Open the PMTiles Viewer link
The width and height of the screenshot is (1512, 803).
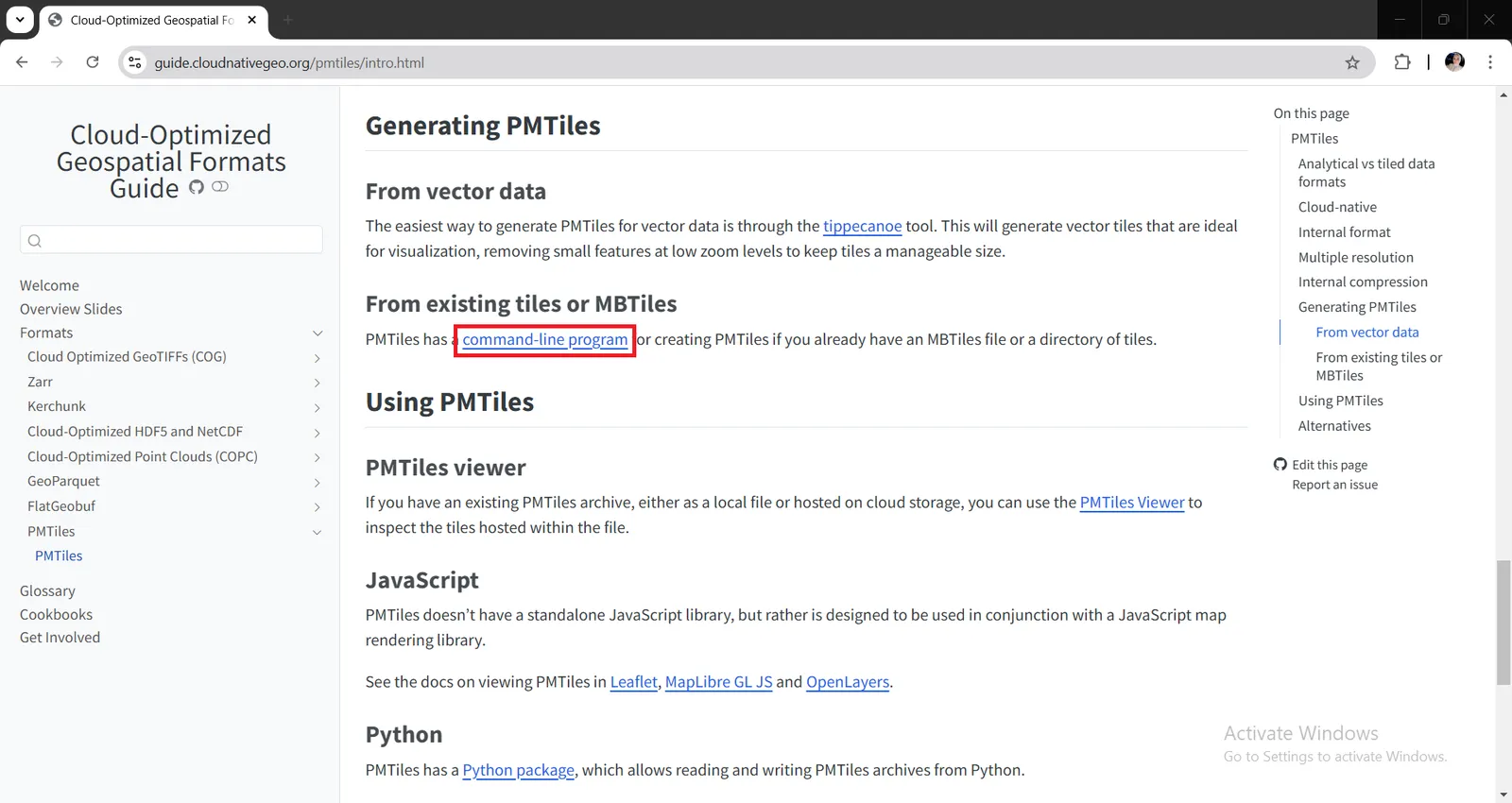[x=1132, y=503]
